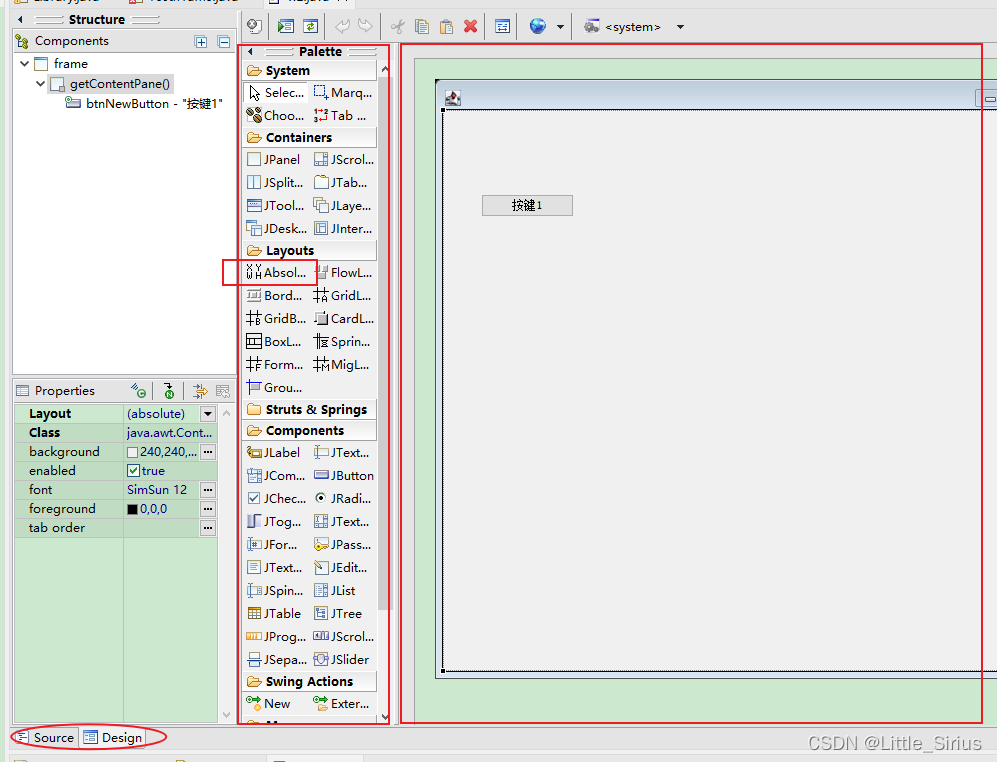Pick the Choose component palette entry
The width and height of the screenshot is (997, 762).
[x=276, y=116]
